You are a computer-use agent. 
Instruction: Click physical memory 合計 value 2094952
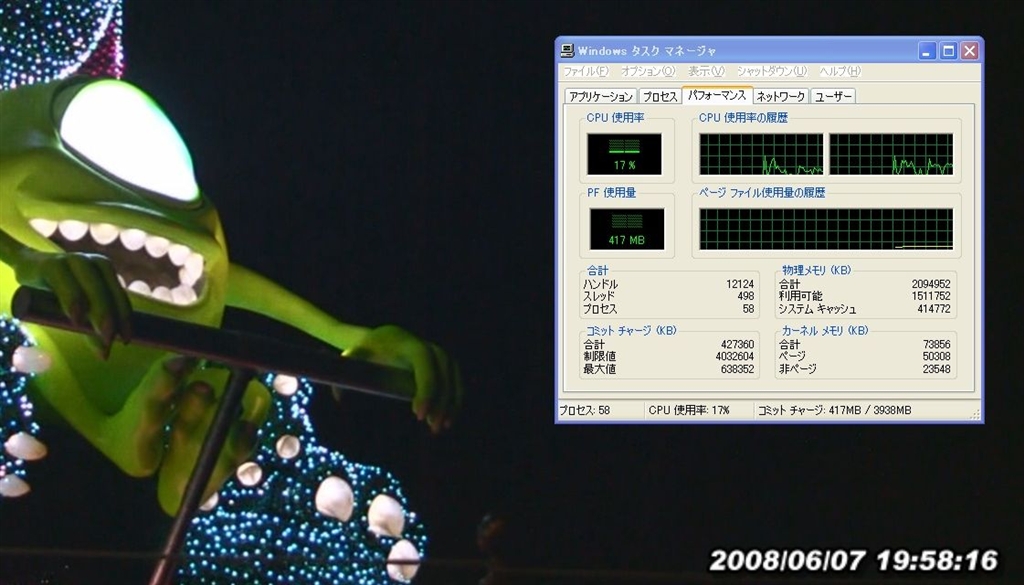[x=931, y=284]
